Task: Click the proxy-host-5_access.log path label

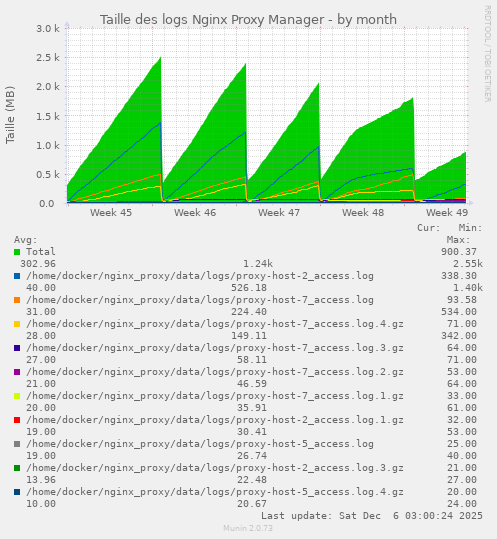Action: click(x=200, y=444)
